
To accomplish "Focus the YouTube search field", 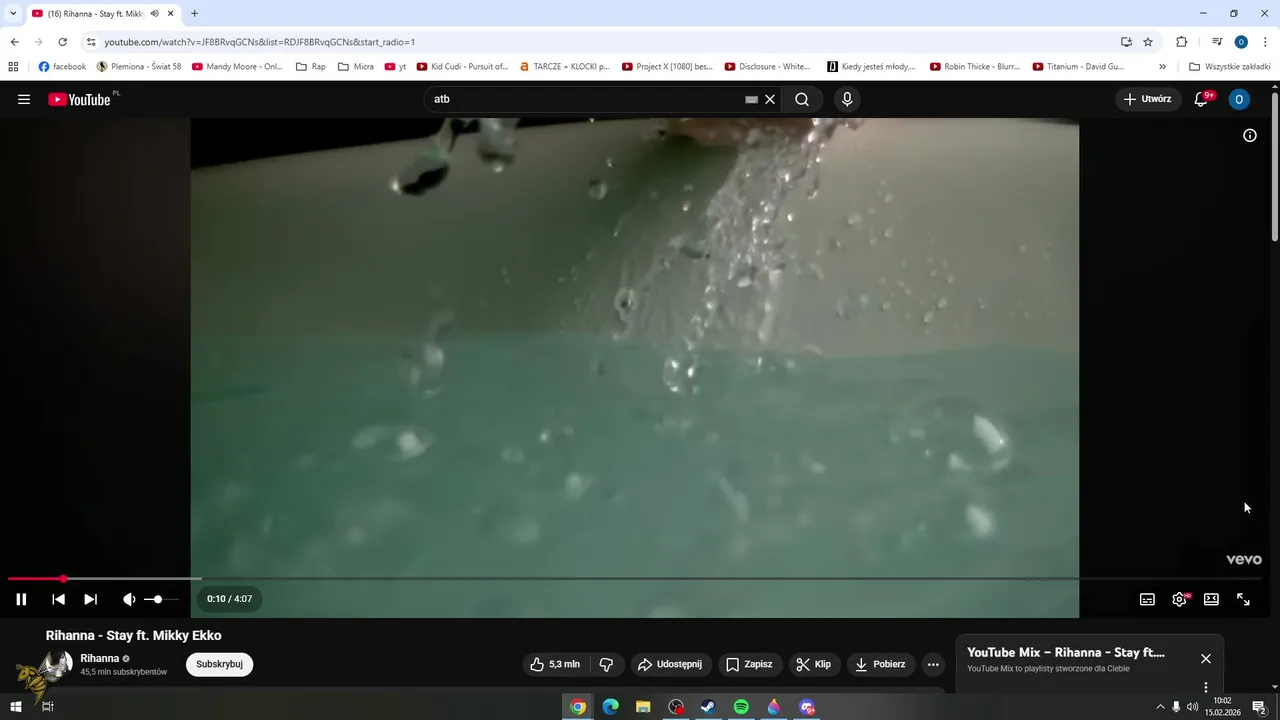I will (585, 99).
